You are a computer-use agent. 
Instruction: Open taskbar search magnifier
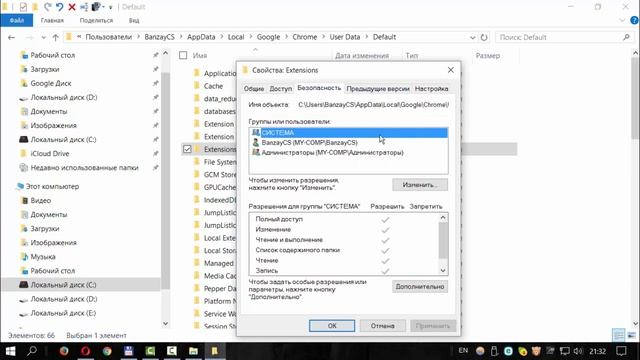point(32,351)
